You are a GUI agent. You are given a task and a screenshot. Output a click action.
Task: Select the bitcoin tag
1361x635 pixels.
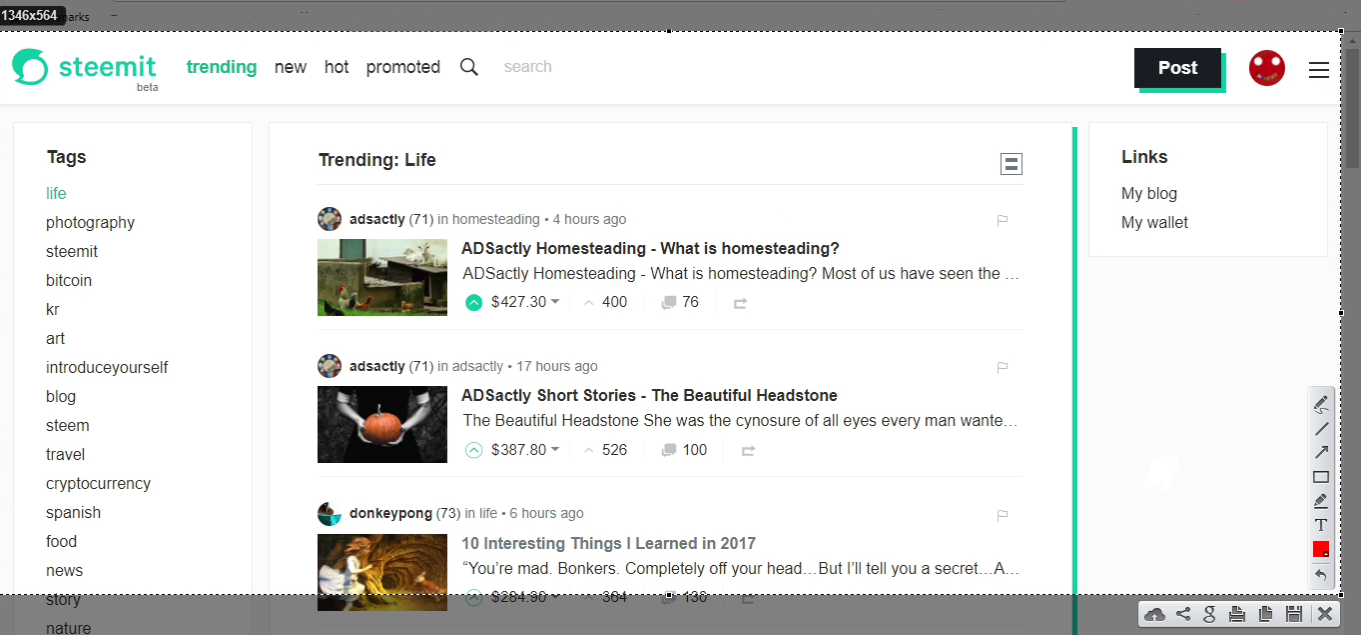[x=69, y=280]
